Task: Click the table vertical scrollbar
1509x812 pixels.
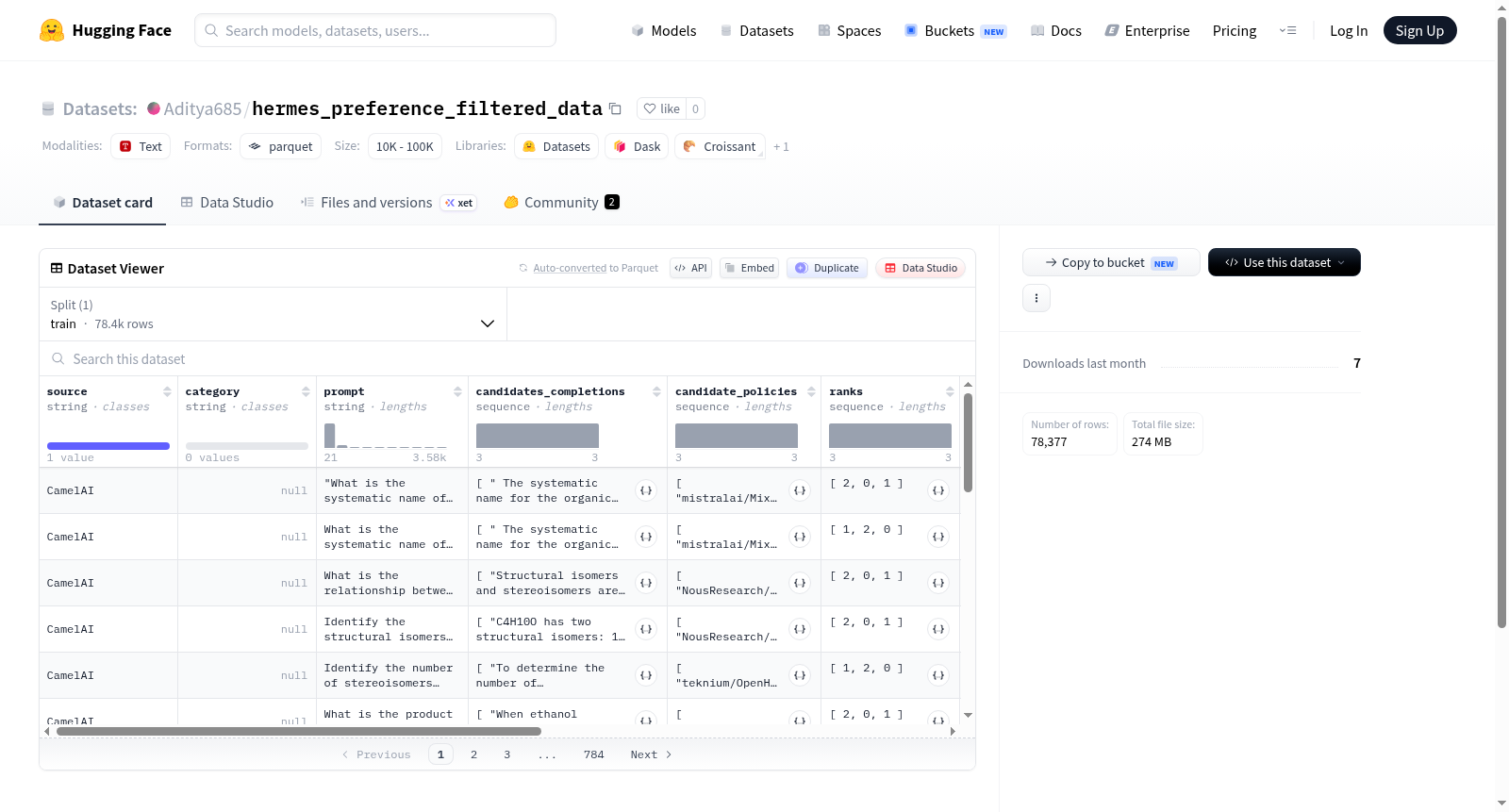Action: (968, 442)
